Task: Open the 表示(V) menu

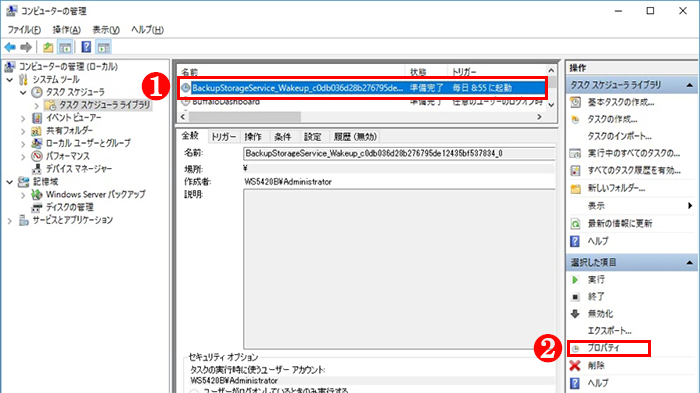Action: 106,30
